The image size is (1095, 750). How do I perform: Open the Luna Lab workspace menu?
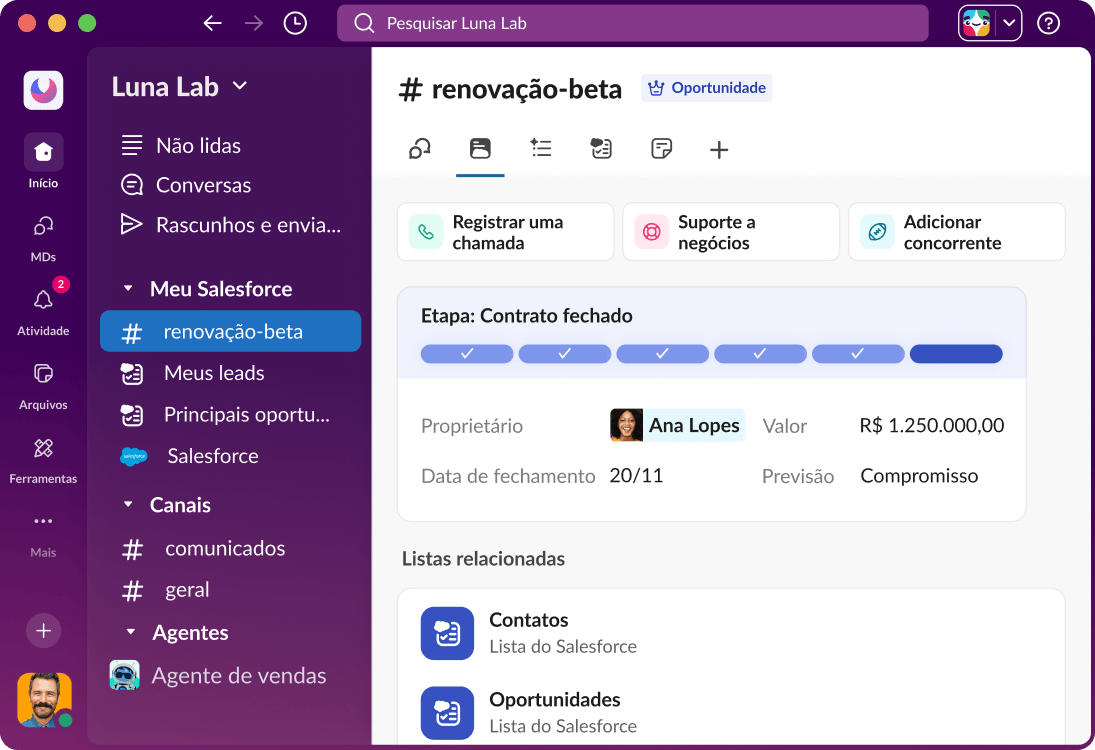tap(176, 87)
